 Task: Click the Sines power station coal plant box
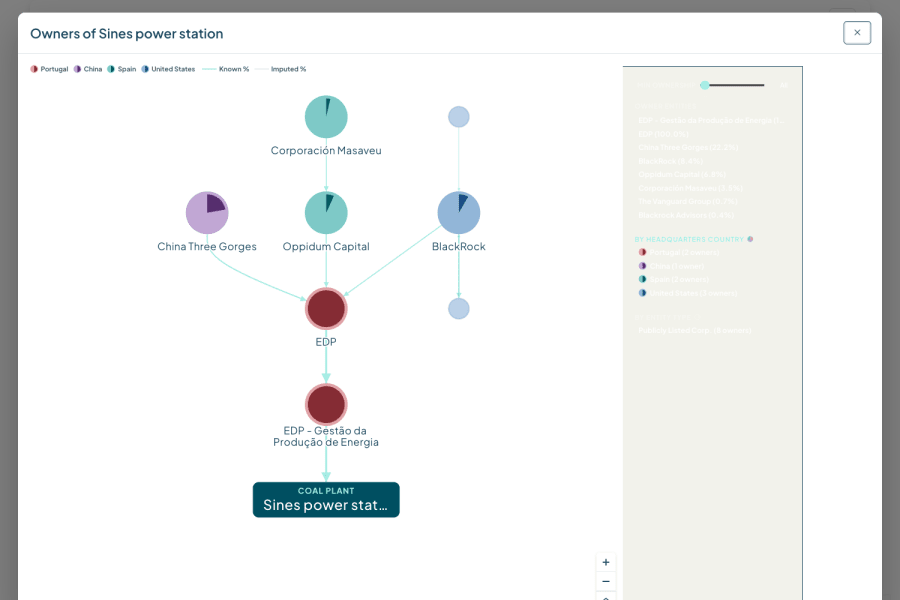tap(326, 500)
